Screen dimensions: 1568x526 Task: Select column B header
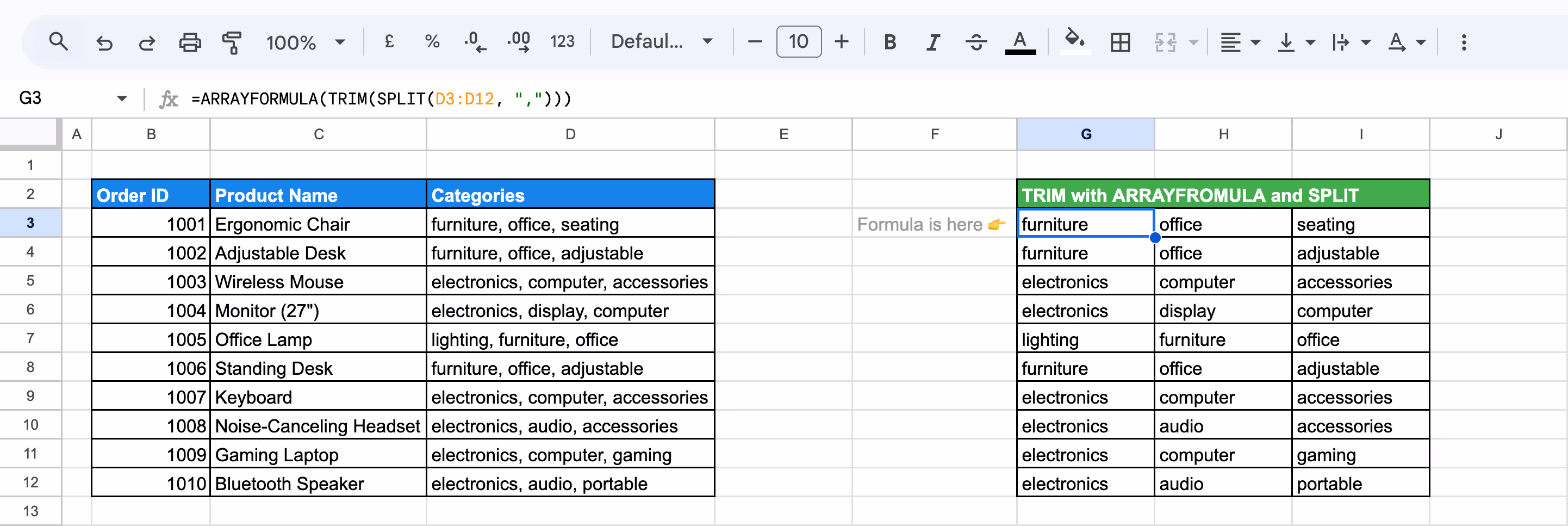[151, 134]
